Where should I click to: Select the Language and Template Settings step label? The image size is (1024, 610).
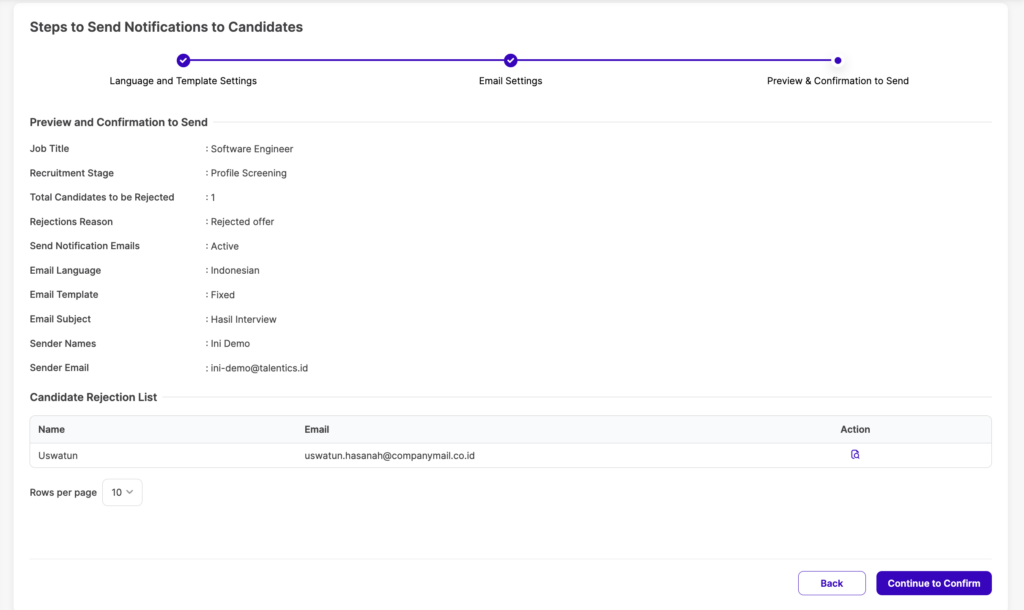[183, 81]
